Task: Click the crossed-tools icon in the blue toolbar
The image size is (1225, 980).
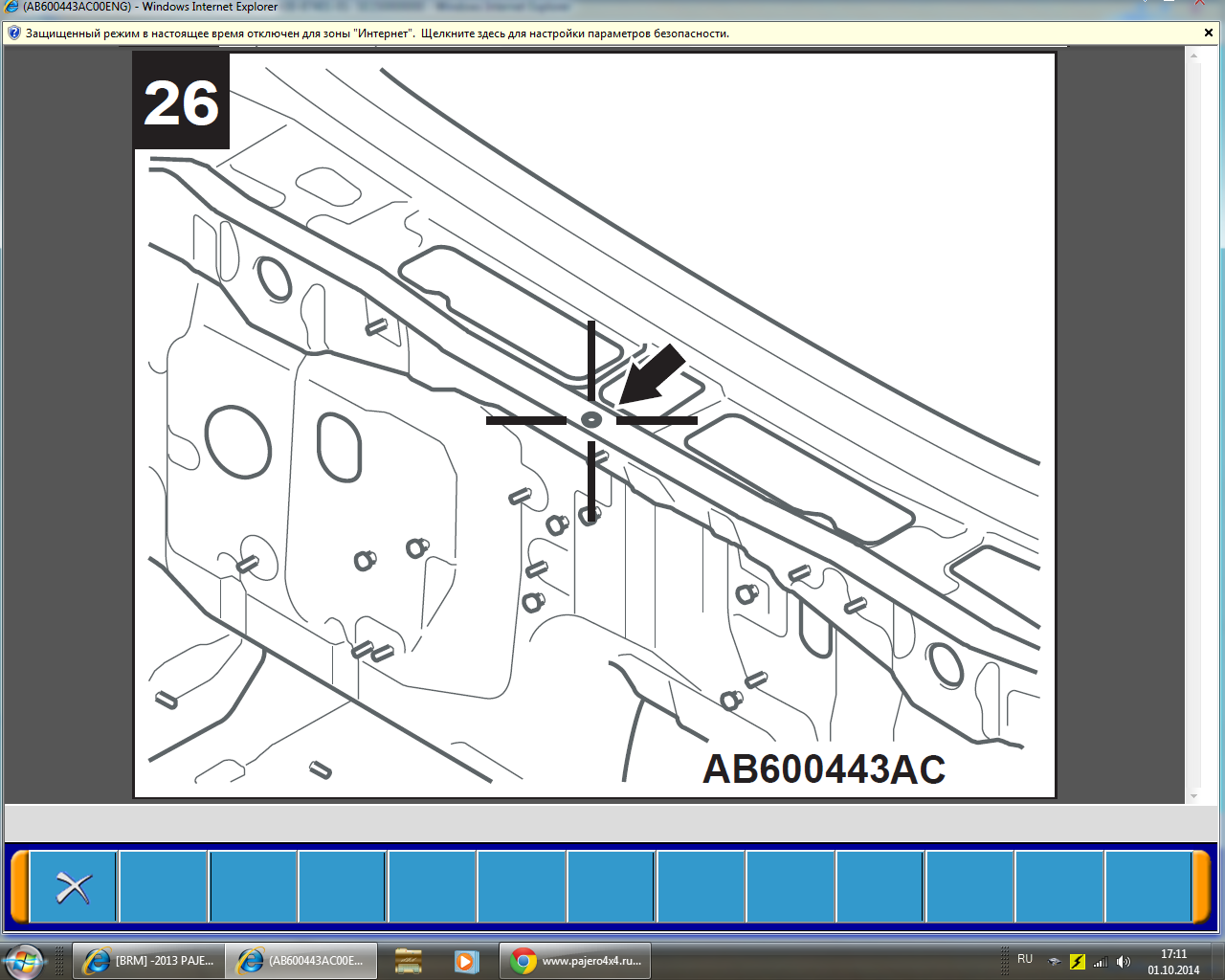Action: point(74,887)
